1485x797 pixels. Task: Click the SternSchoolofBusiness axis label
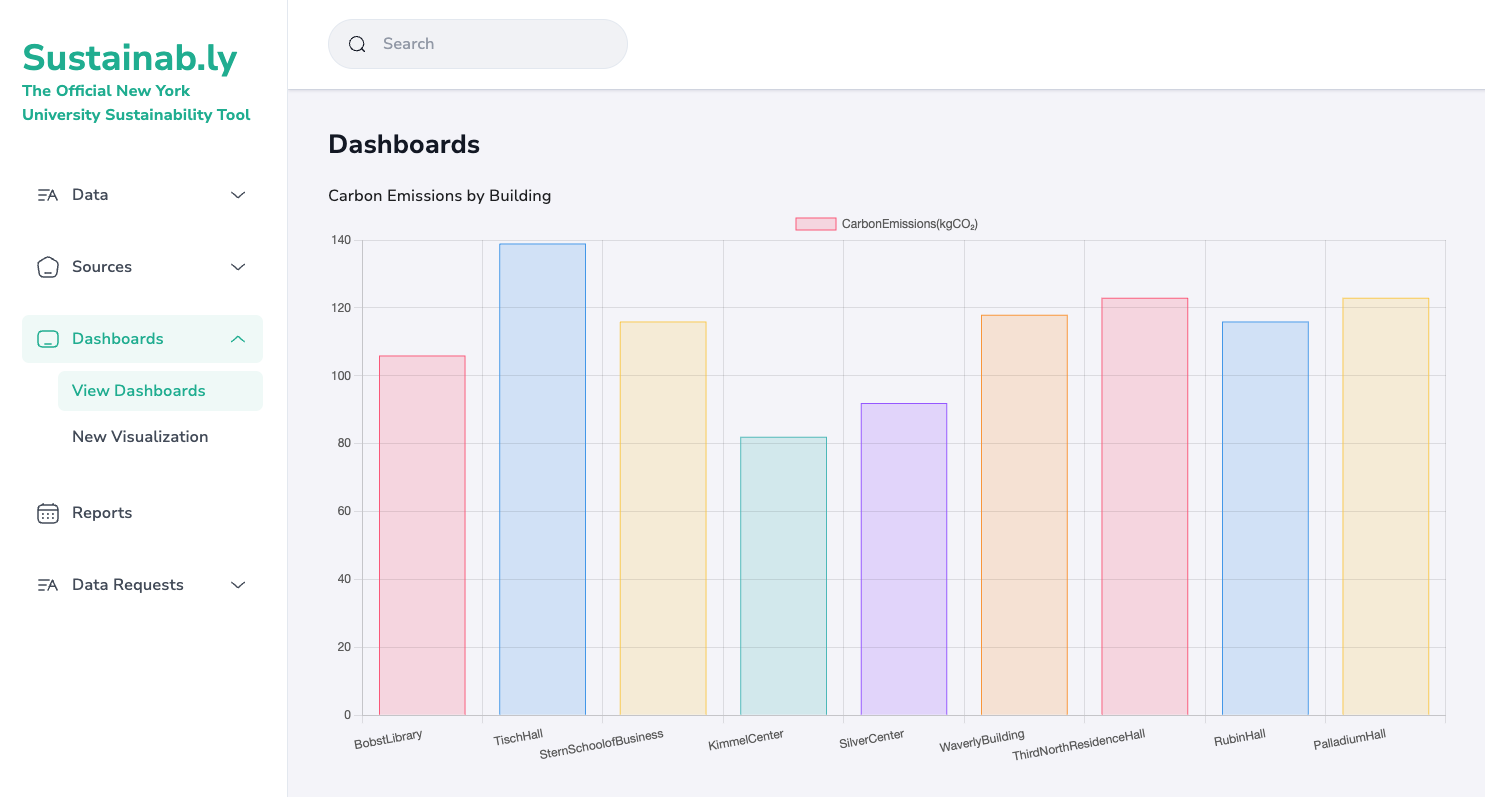pyautogui.click(x=601, y=743)
